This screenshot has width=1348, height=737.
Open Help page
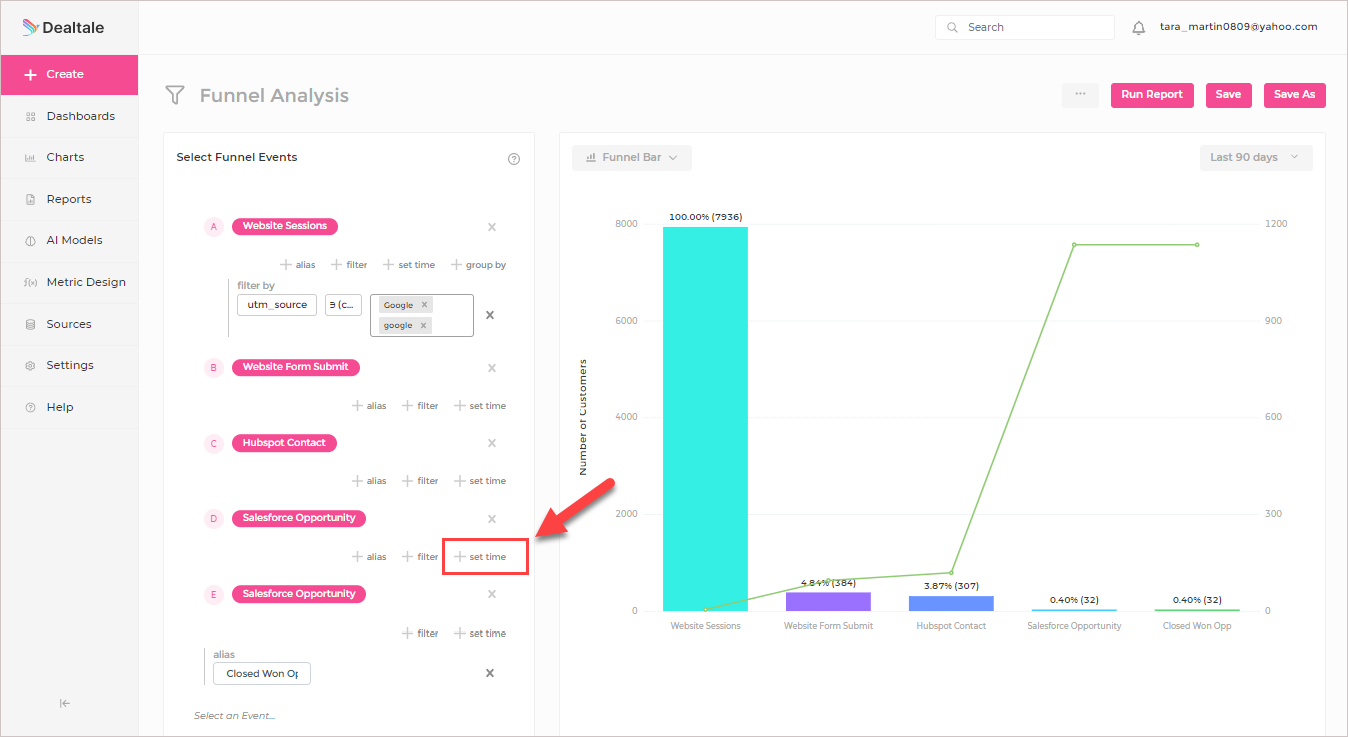(x=69, y=407)
